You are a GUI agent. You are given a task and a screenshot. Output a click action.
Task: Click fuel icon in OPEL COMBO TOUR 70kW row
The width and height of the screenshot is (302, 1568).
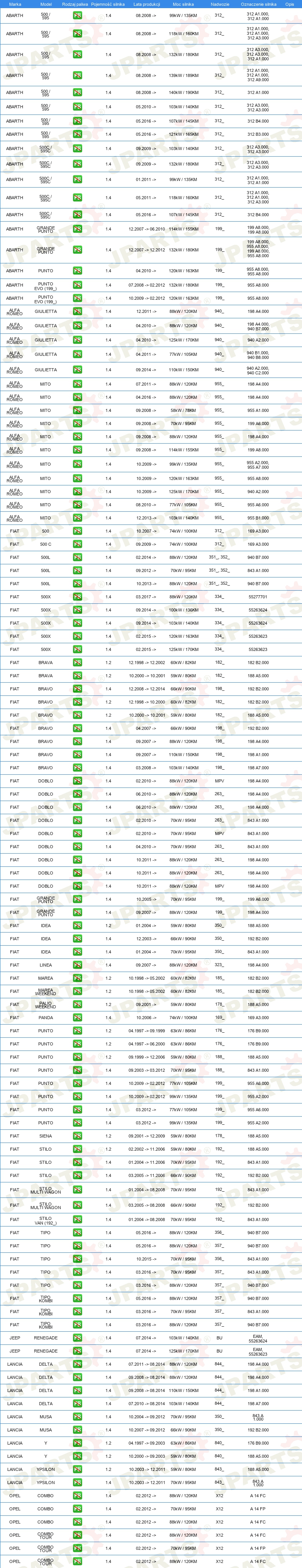coord(77,1548)
